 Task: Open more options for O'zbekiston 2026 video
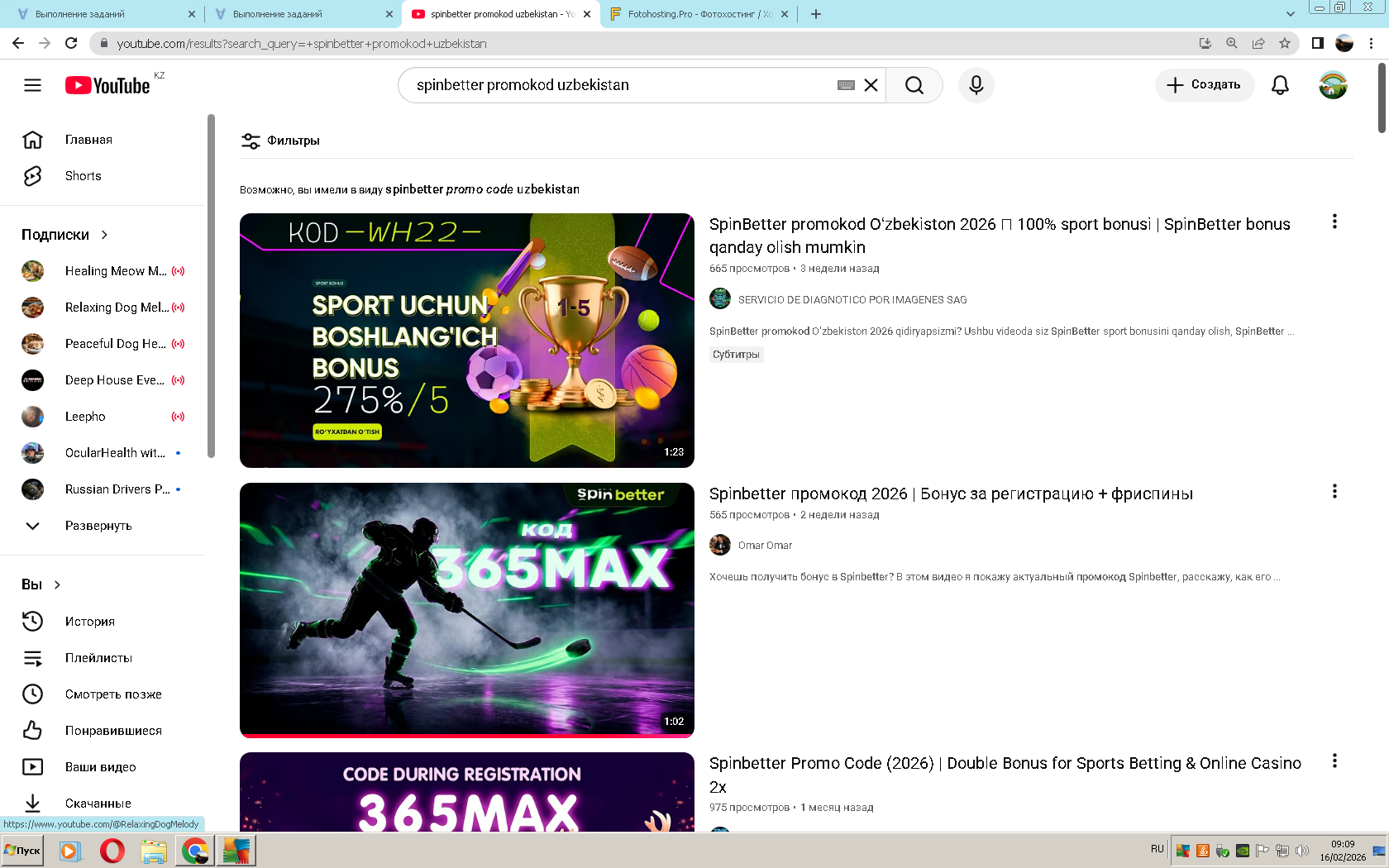click(1334, 222)
